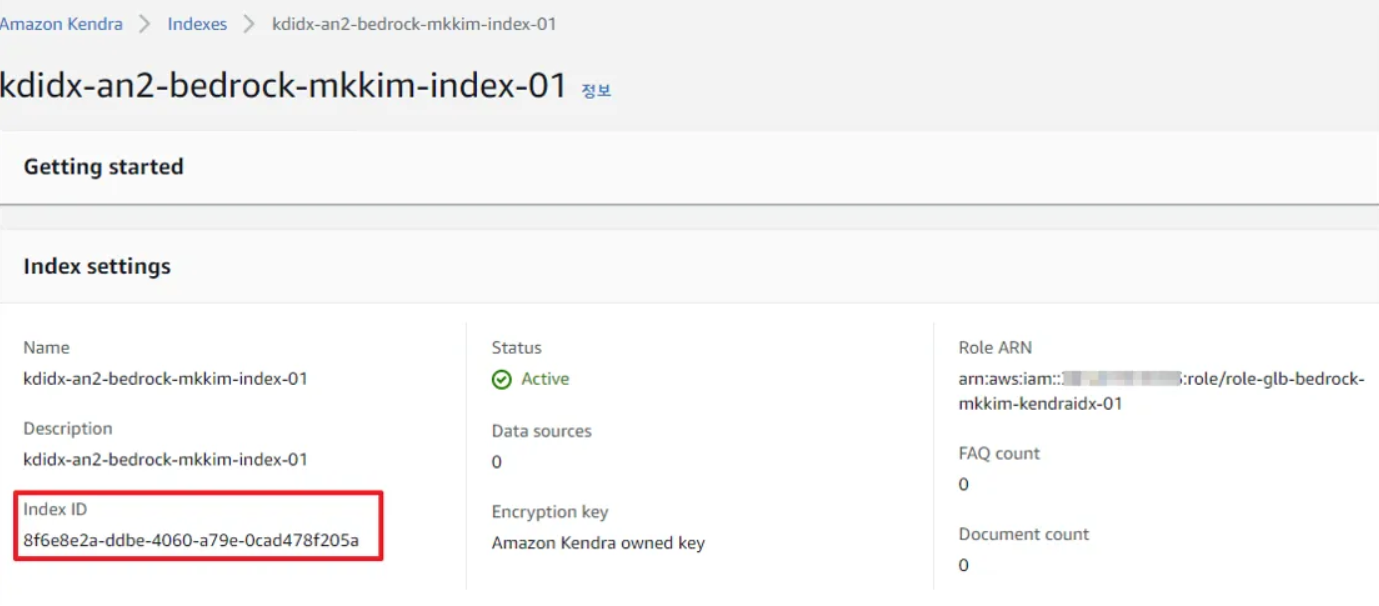1379x606 pixels.
Task: Select the Amazon Kendra owned key text
Action: tap(598, 543)
